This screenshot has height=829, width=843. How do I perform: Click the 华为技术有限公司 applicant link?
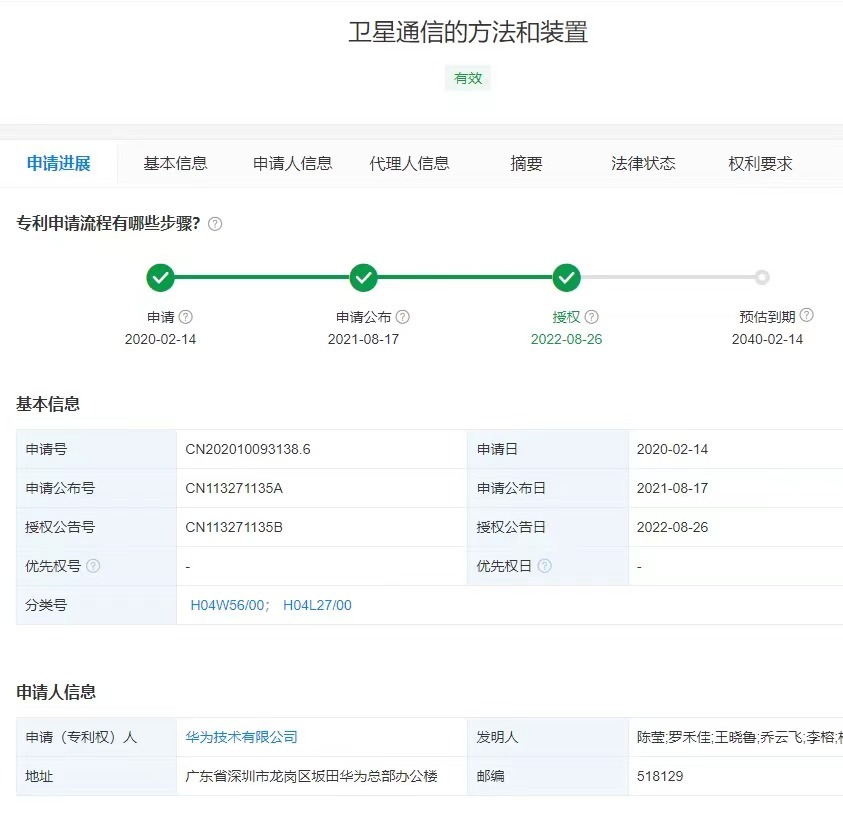(x=241, y=737)
